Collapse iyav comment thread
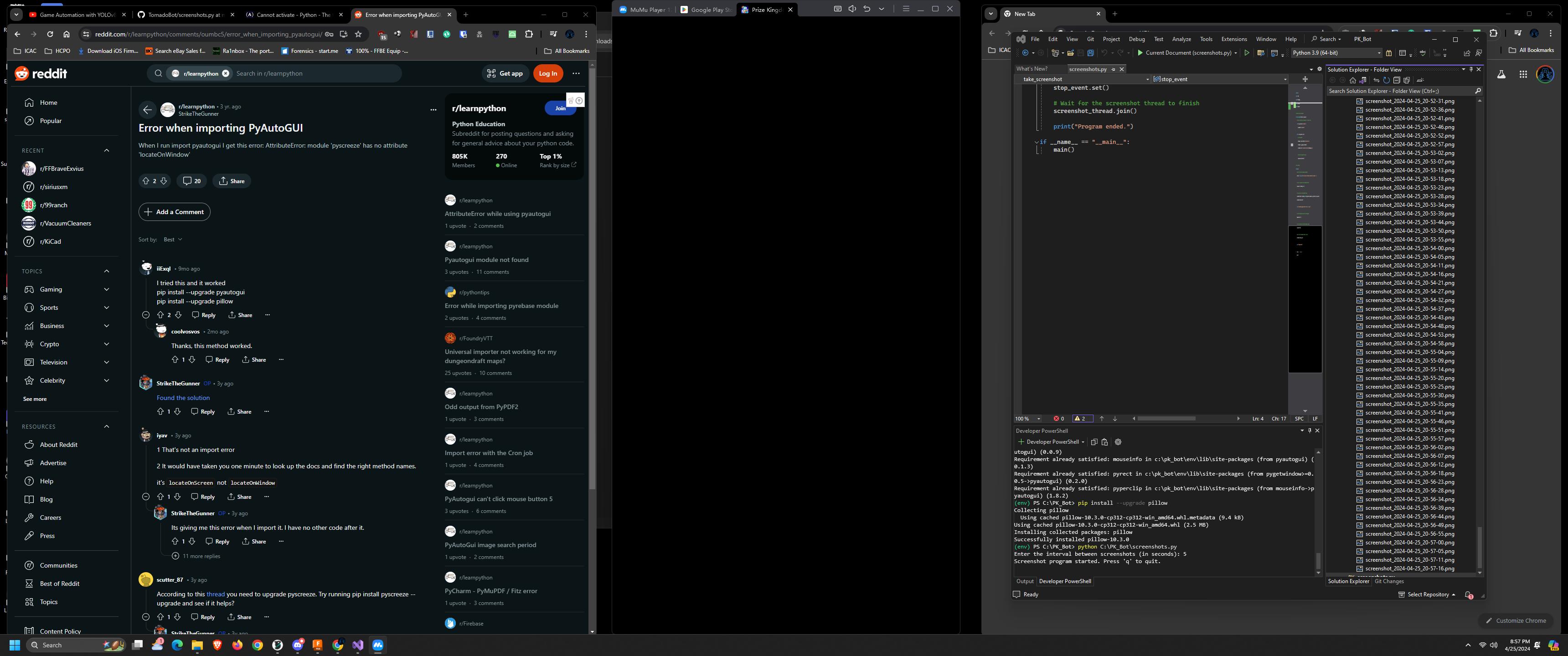This screenshot has width=1568, height=656. [145, 497]
